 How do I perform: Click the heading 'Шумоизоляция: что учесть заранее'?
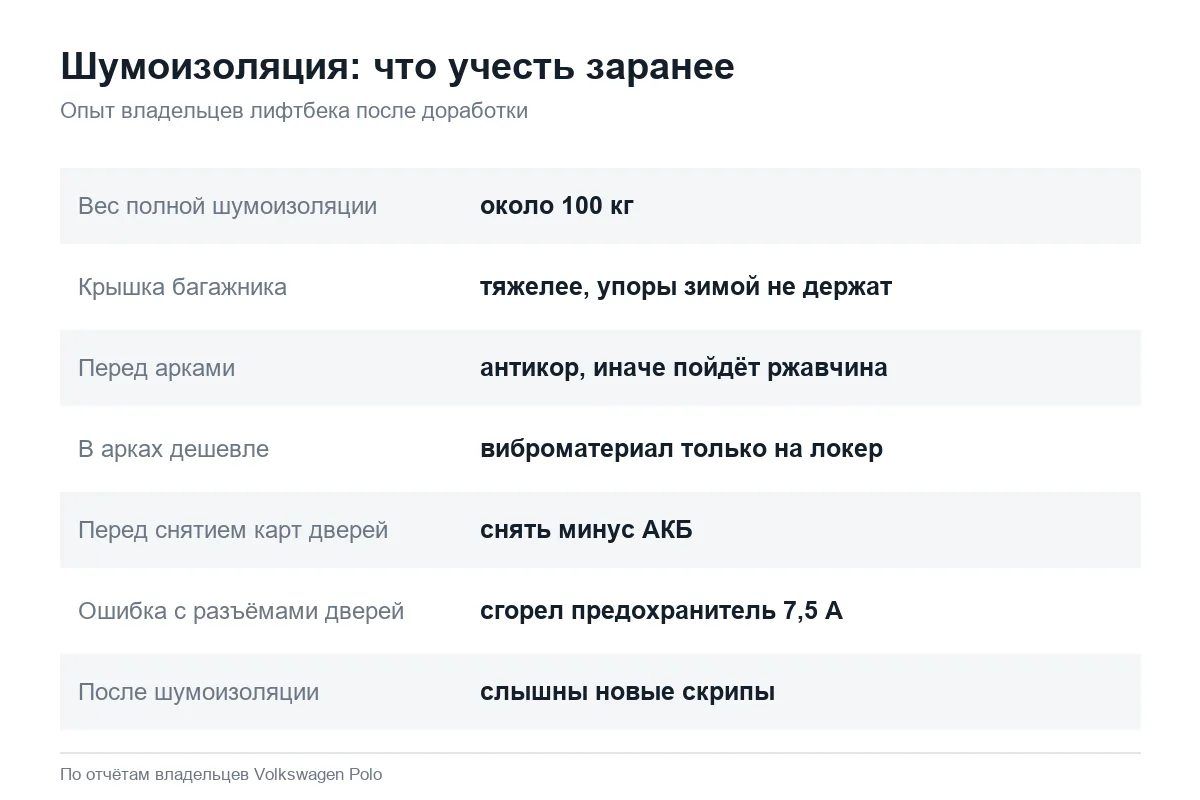tap(397, 66)
